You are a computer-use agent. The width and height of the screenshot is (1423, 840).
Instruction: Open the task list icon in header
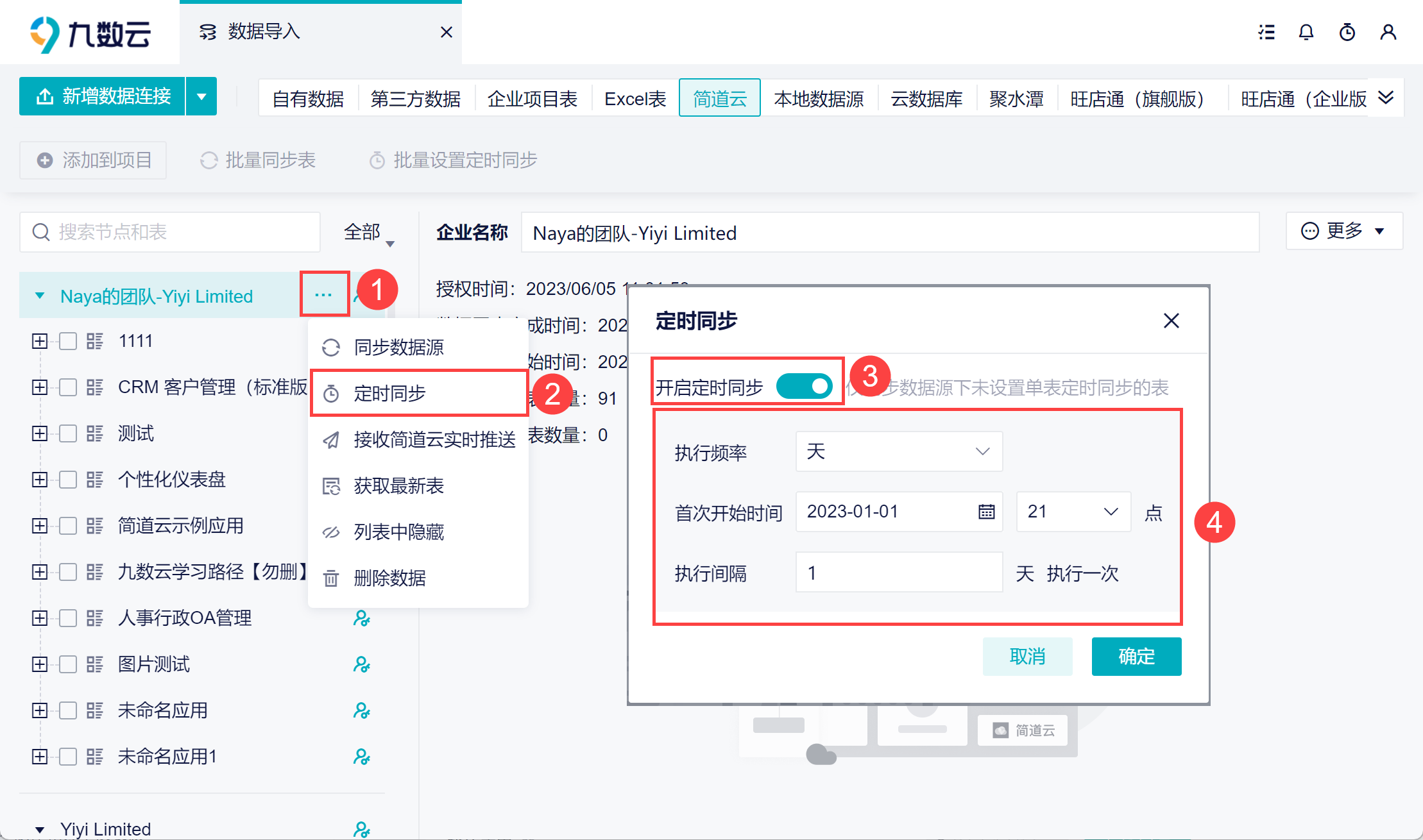click(x=1266, y=32)
